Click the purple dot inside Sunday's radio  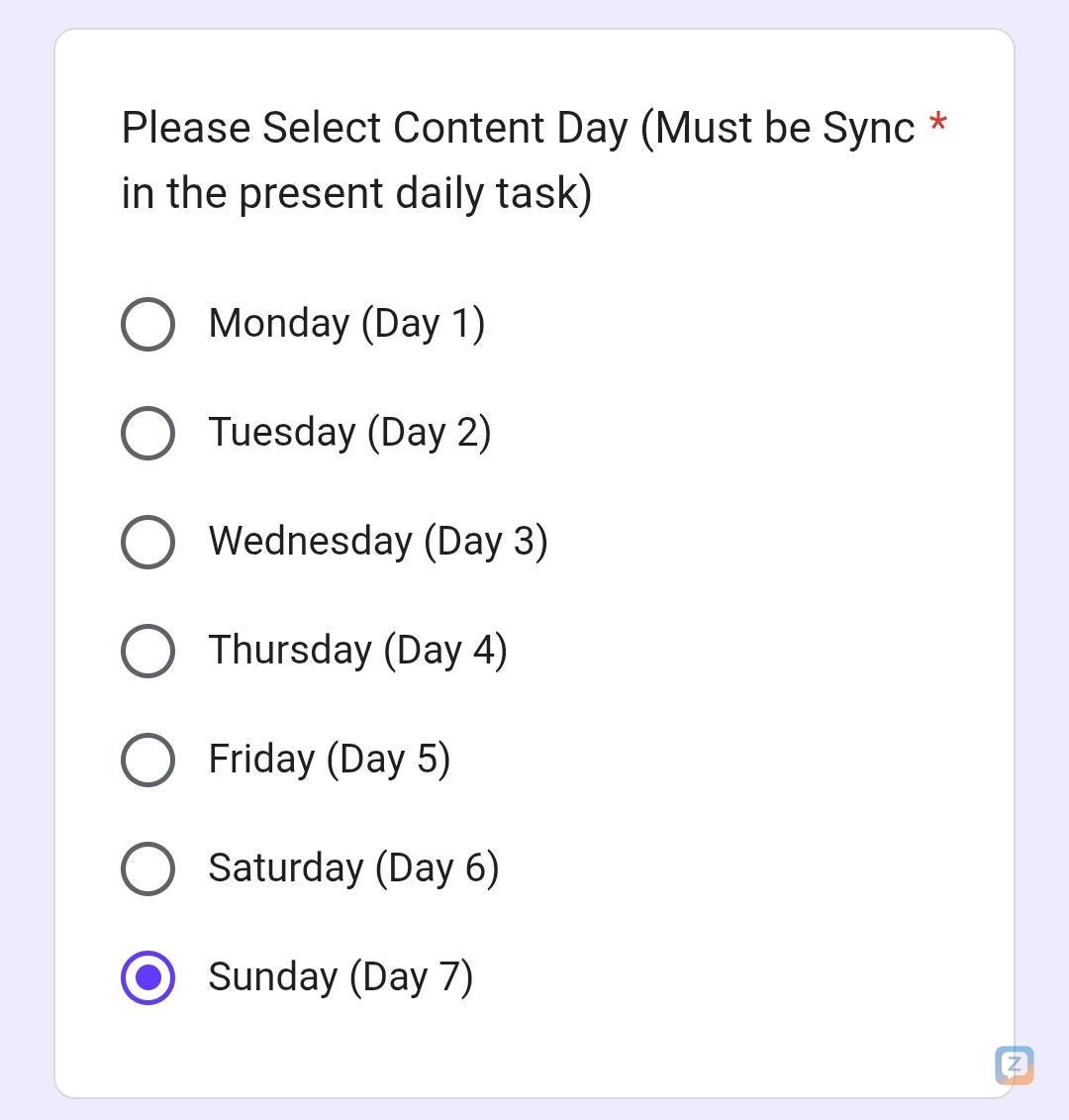(148, 977)
